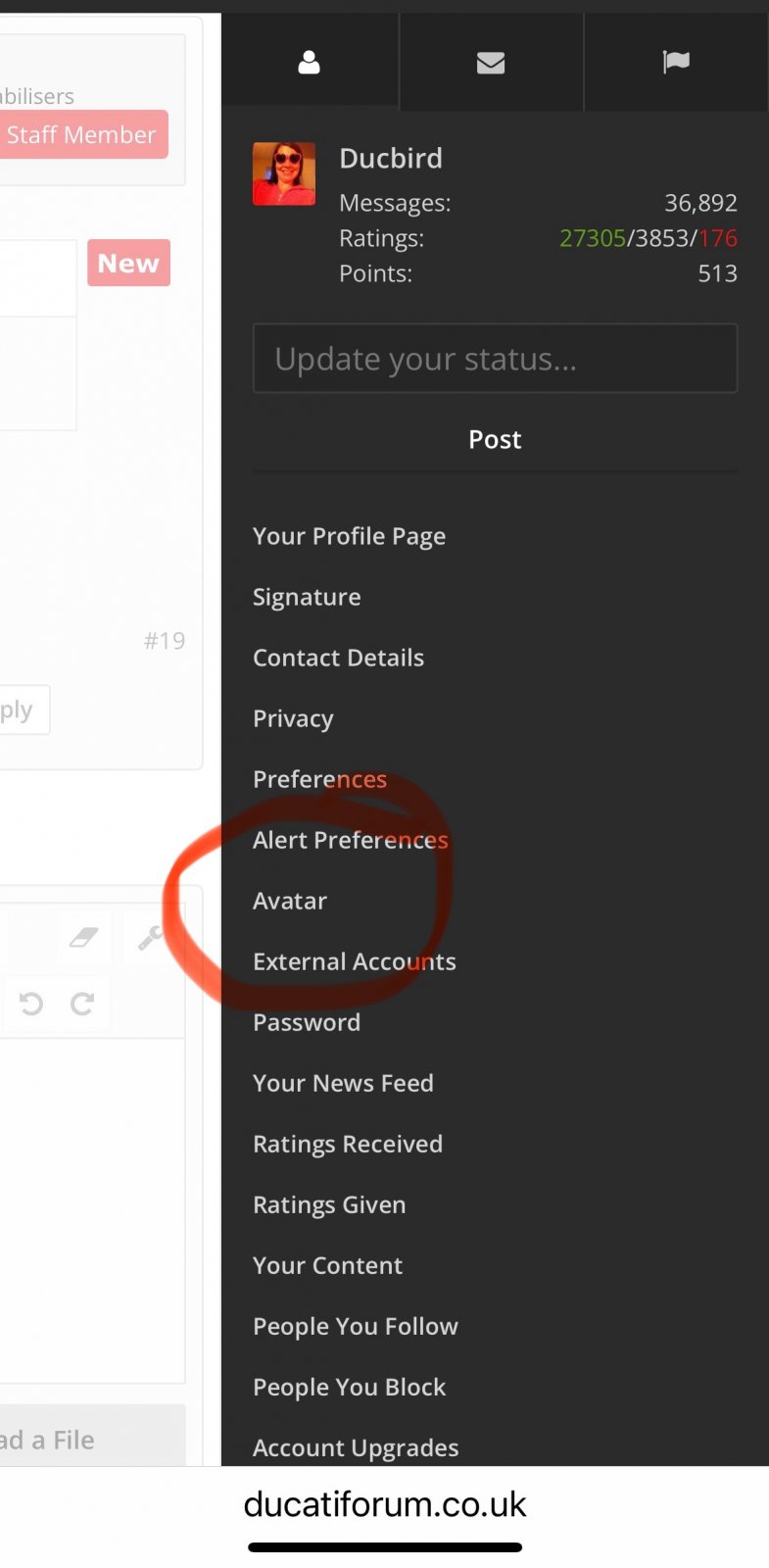Open the alerts flag icon tab
Image resolution: width=769 pixels, height=1568 pixels.
676,64
